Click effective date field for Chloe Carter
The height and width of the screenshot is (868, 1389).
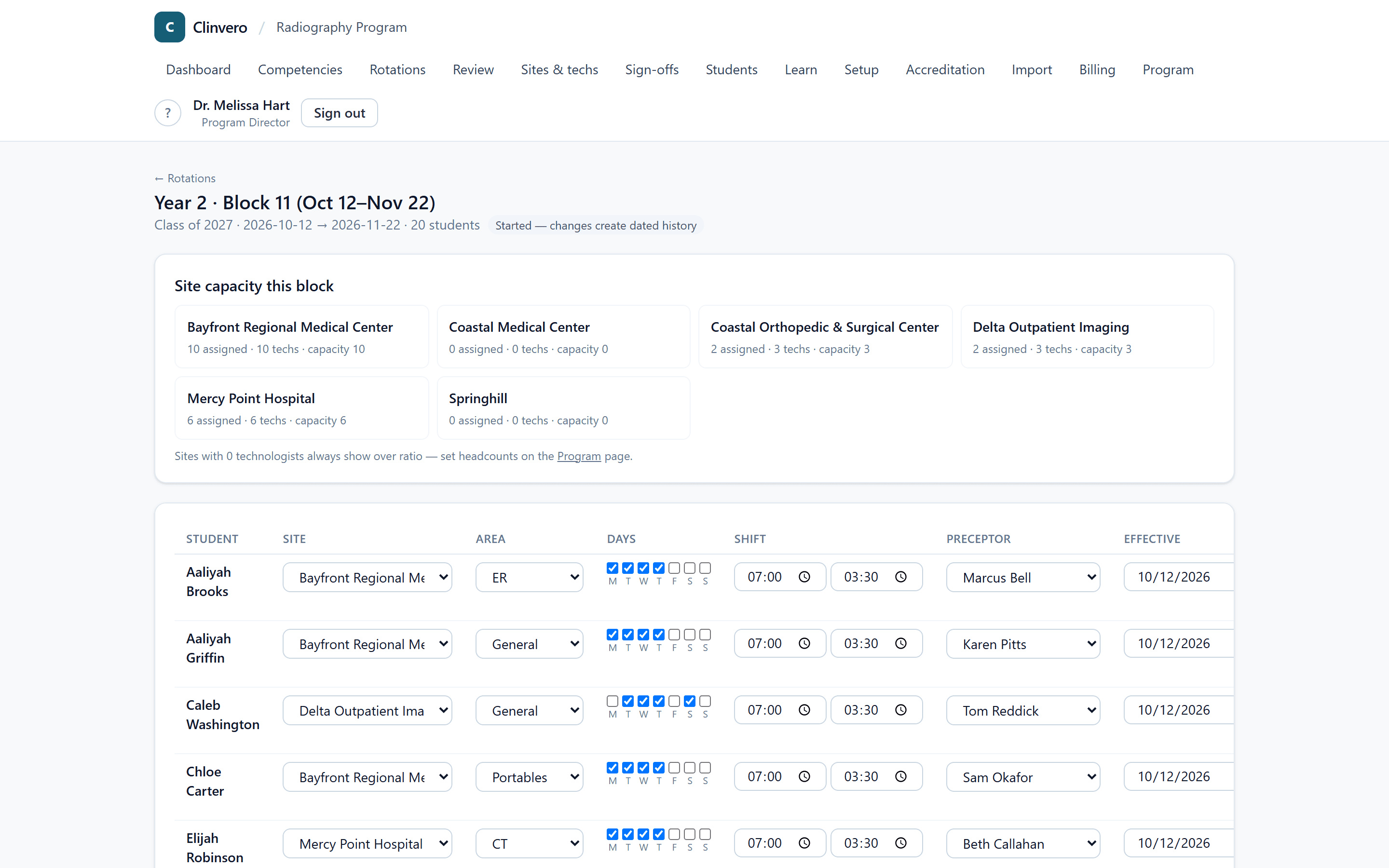1178,777
